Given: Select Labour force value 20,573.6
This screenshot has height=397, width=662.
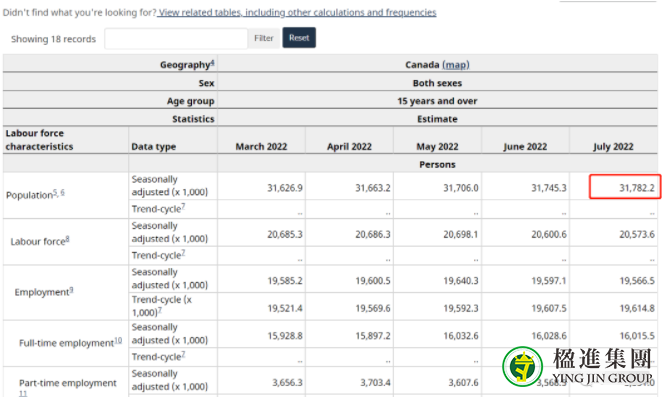Looking at the screenshot, I should tap(637, 234).
